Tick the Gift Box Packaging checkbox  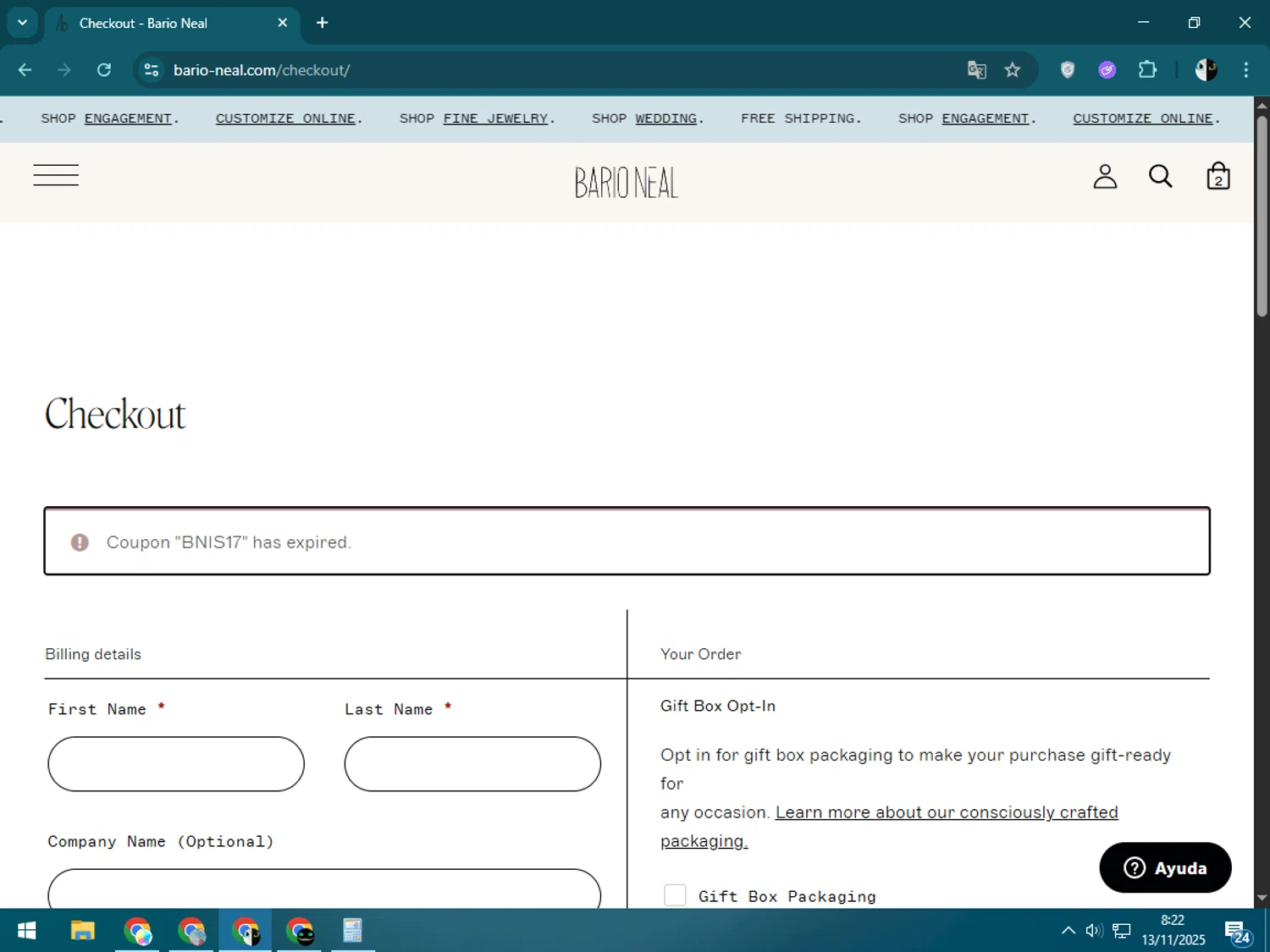[x=675, y=895]
